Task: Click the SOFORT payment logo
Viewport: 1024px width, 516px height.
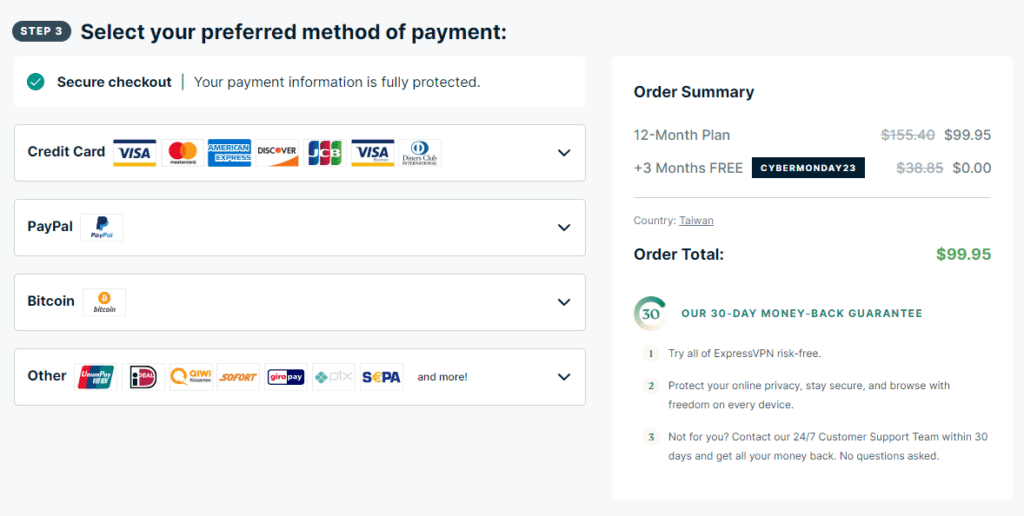Action: point(238,377)
